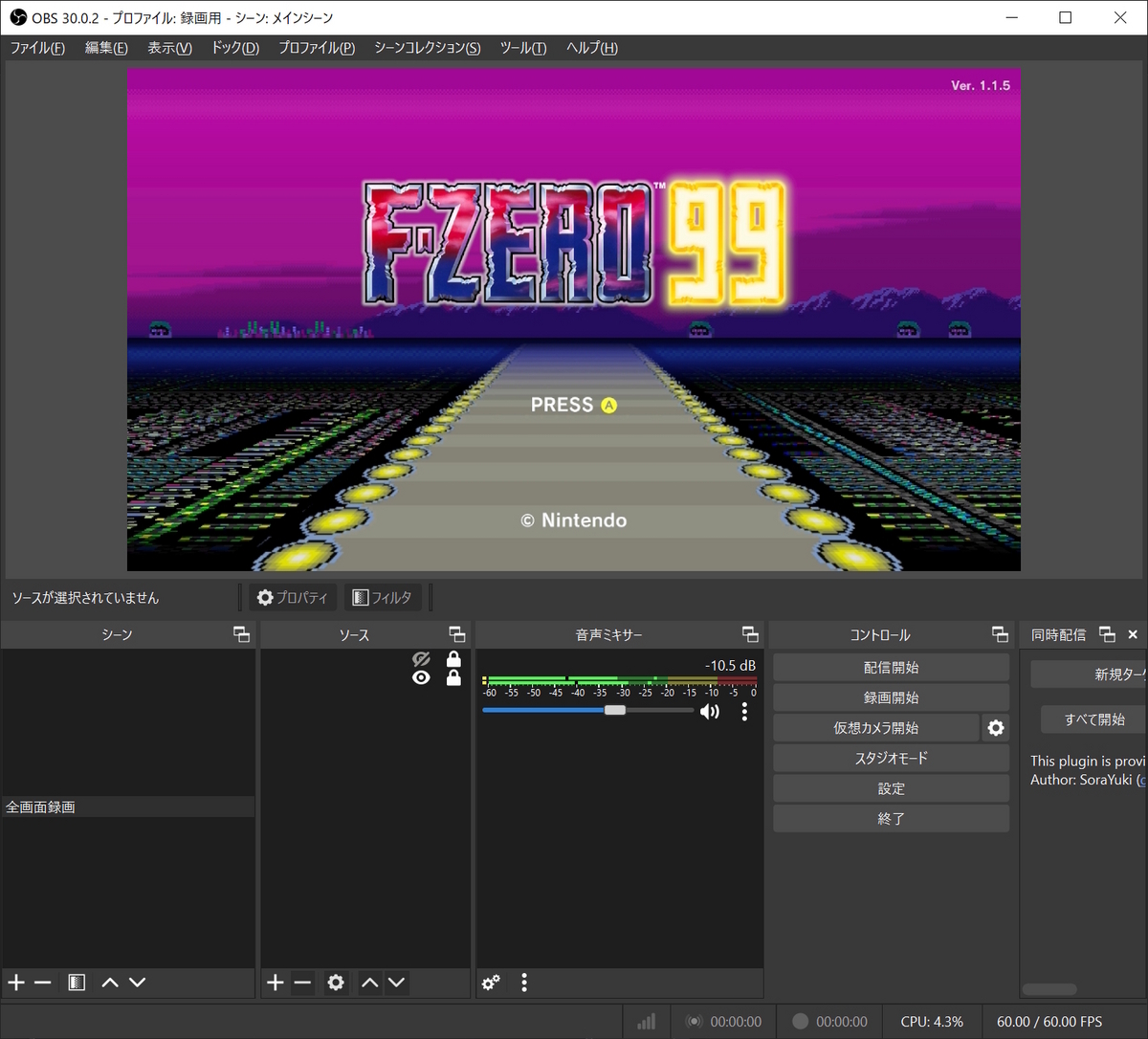Add a new scene with the plus icon

[16, 983]
